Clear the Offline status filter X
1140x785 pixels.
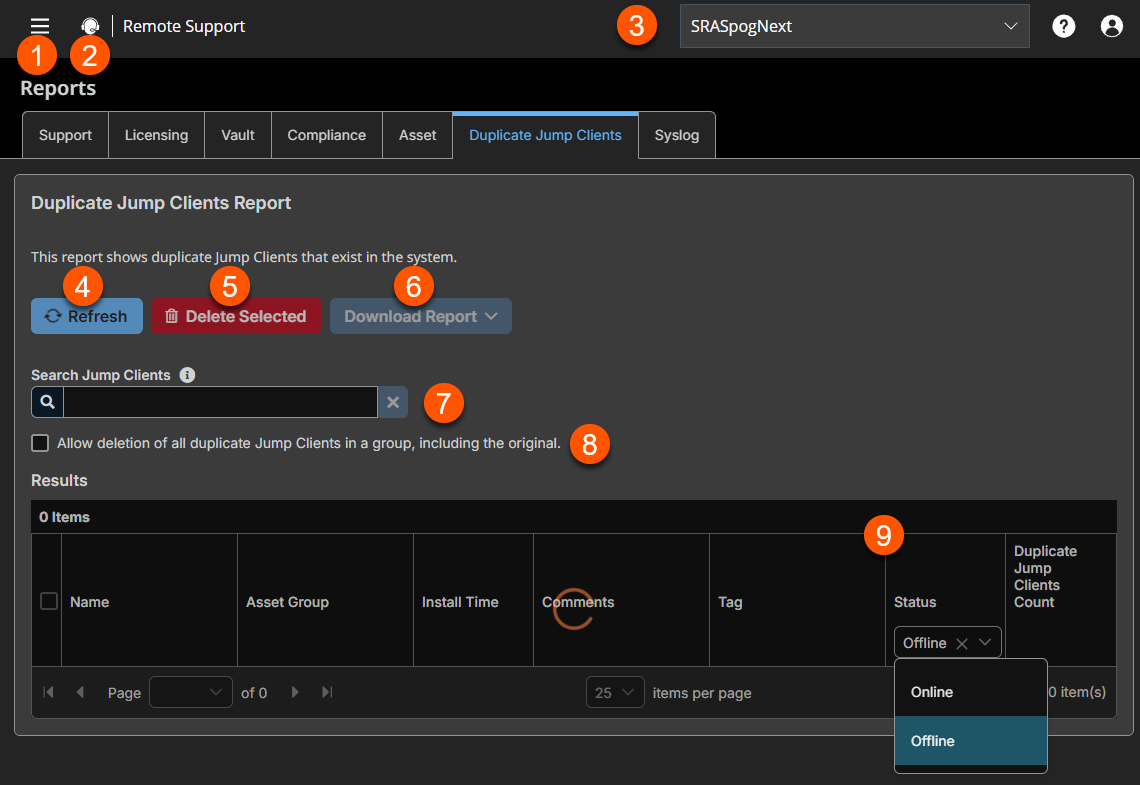point(962,643)
